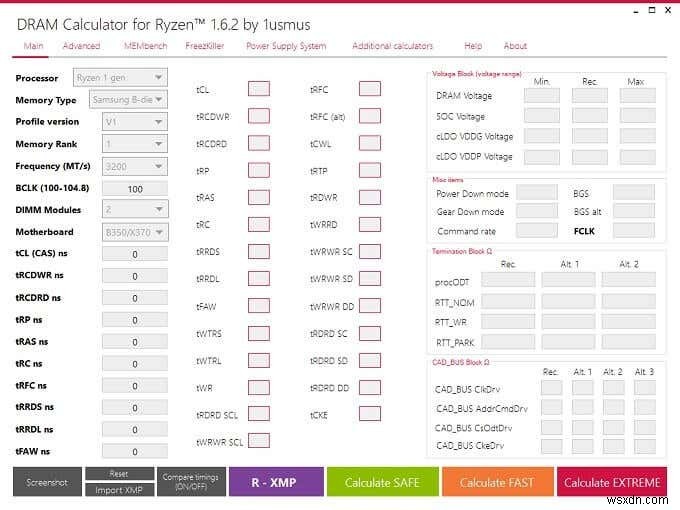This screenshot has width=680, height=510.
Task: Expand the Motherboard dropdown
Action: pos(135,232)
